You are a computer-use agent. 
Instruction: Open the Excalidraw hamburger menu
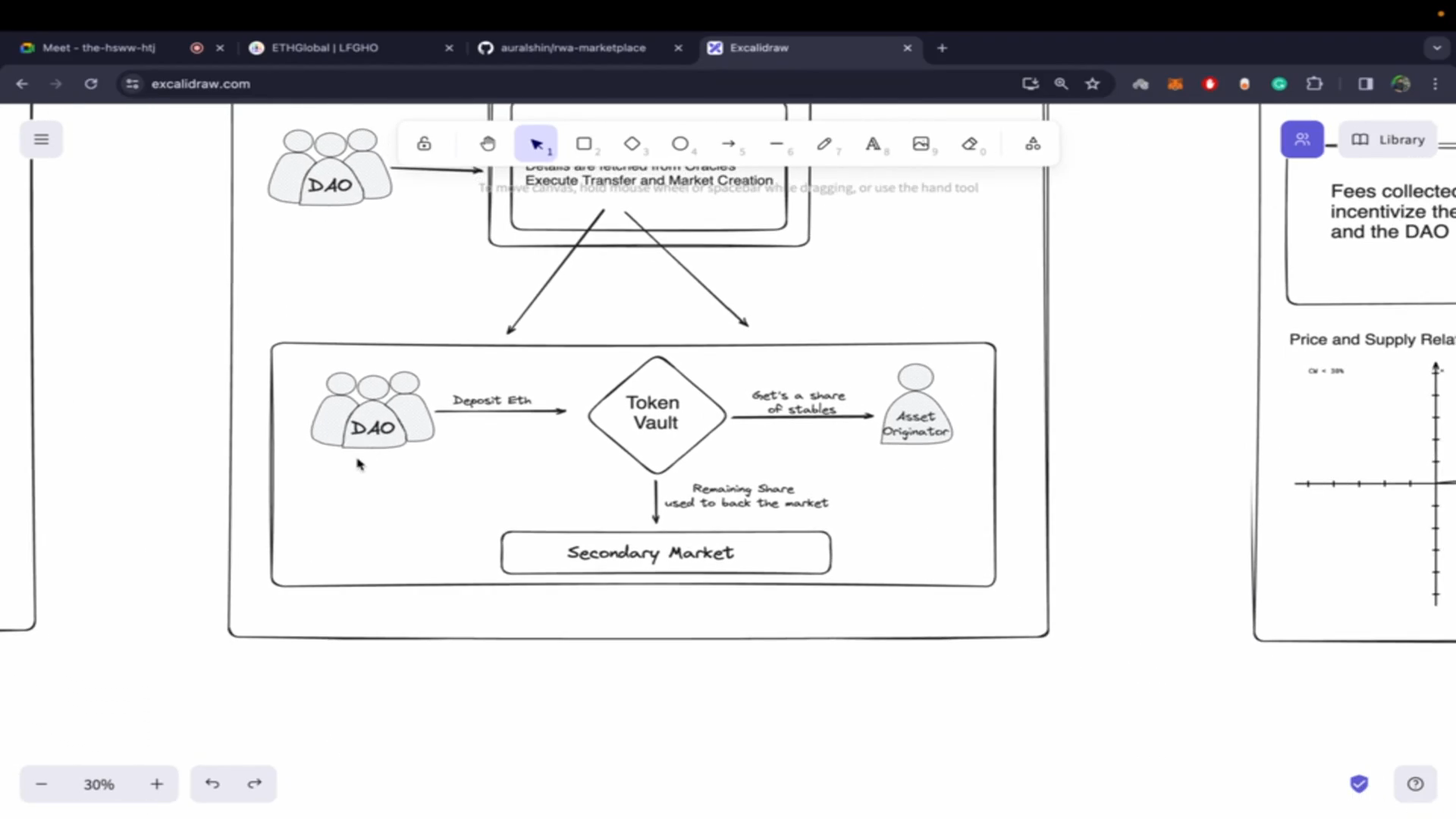coord(41,140)
